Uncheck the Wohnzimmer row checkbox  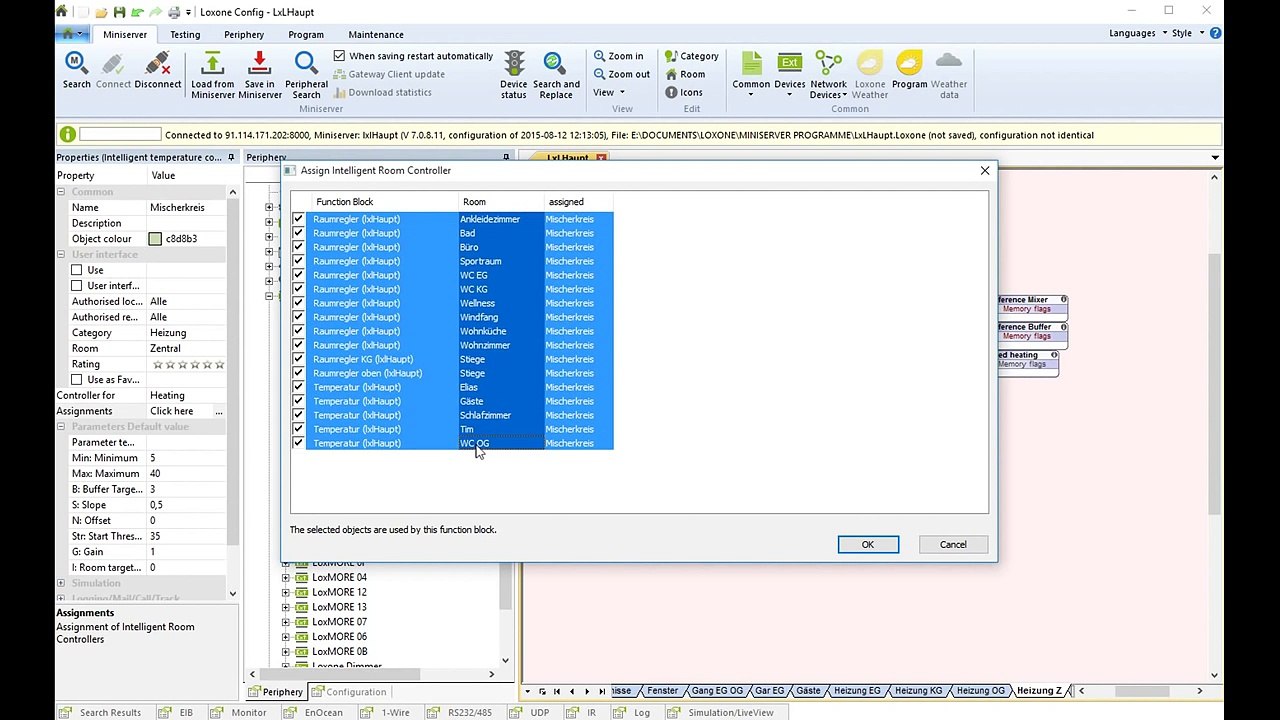[298, 345]
